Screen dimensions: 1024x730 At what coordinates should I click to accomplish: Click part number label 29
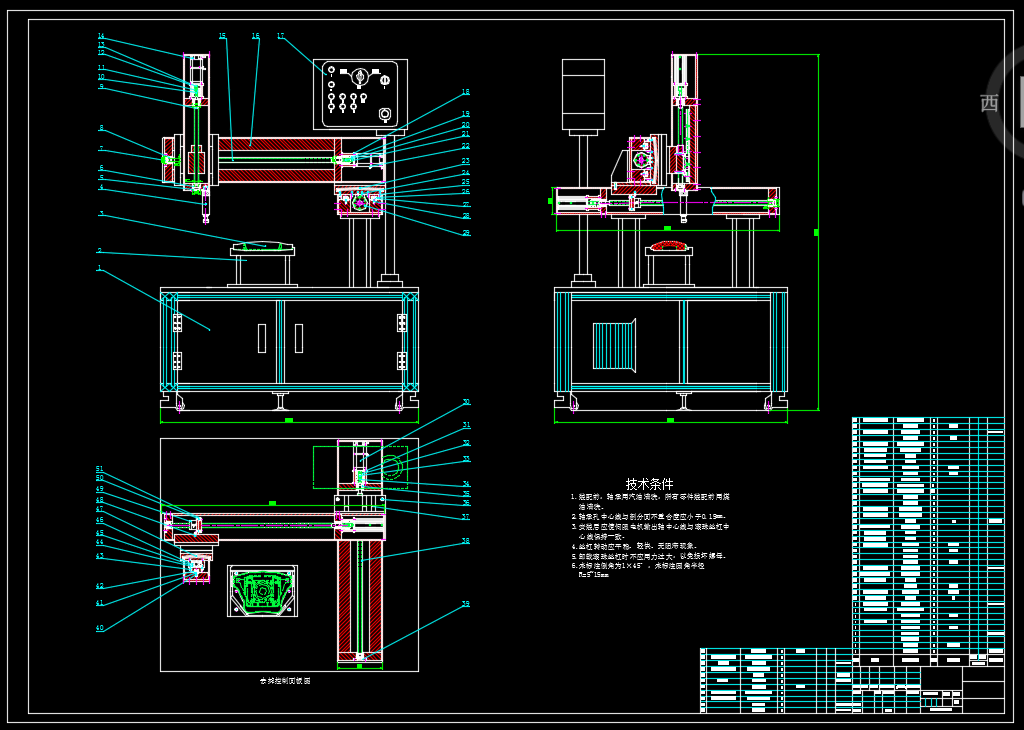(x=466, y=232)
